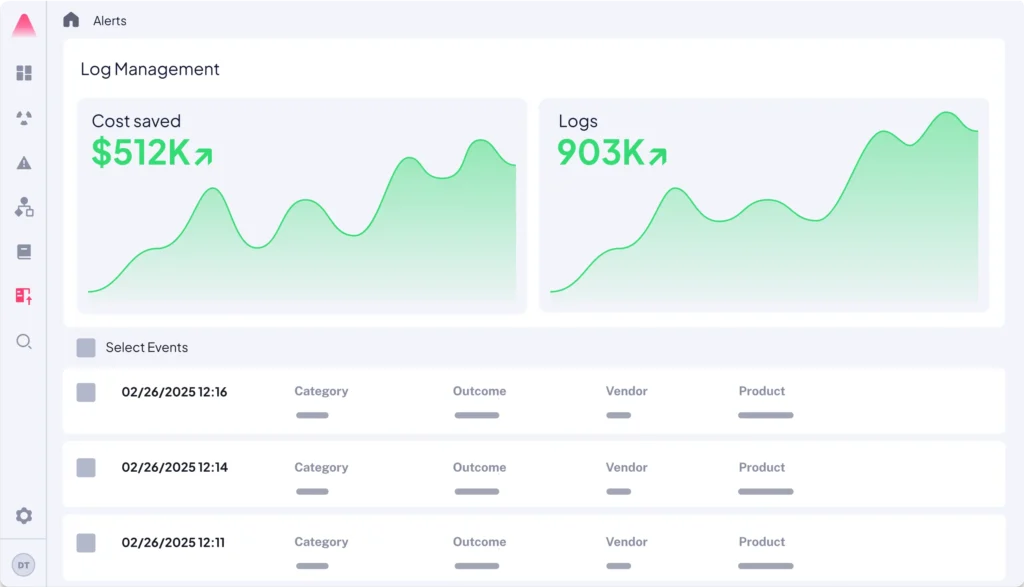Click the magnifier search icon in sidebar
The image size is (1024, 587).
24,341
